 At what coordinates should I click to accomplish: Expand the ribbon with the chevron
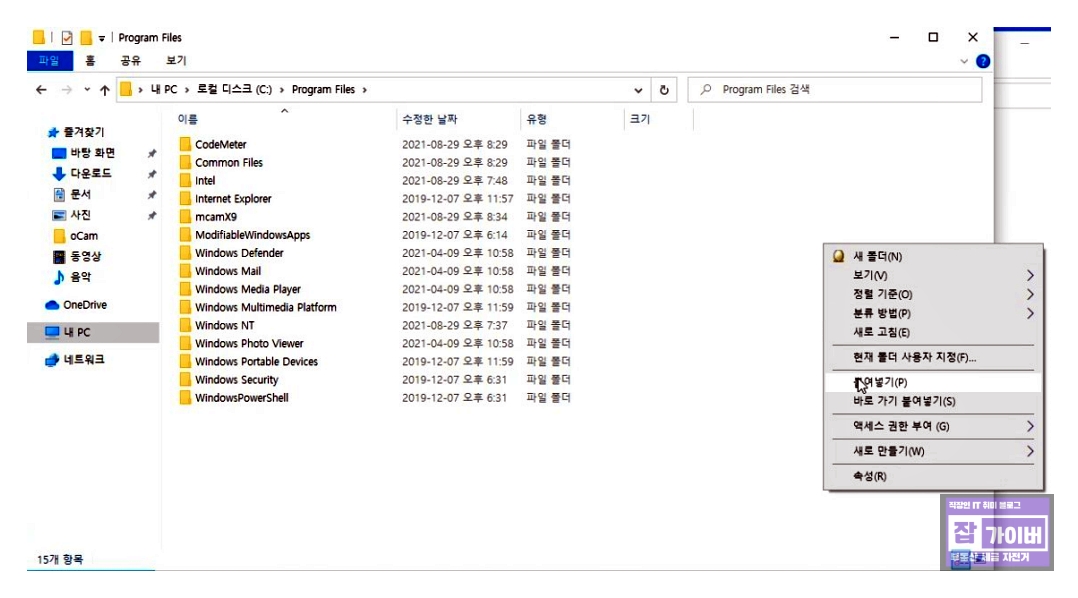point(964,61)
